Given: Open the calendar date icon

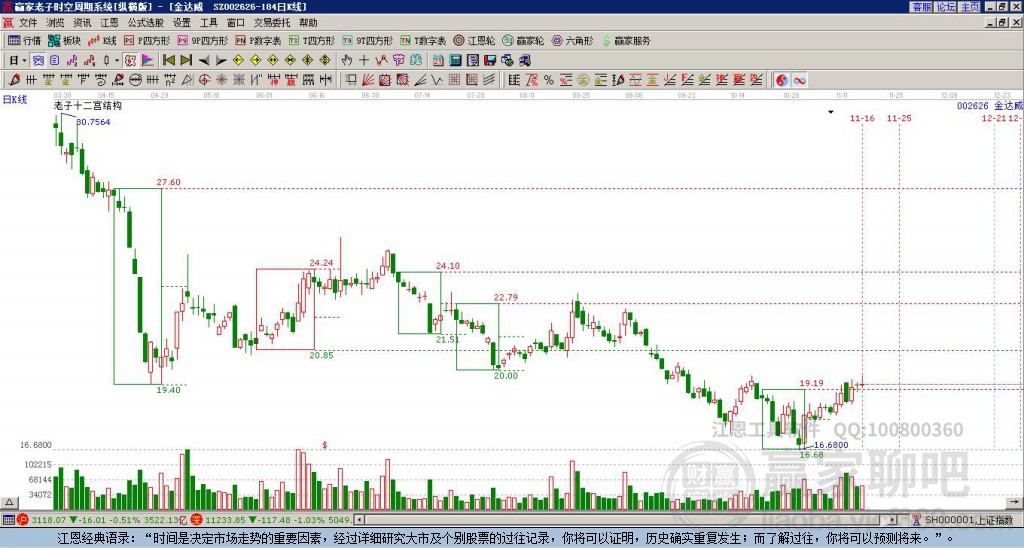Looking at the screenshot, I should [x=438, y=61].
